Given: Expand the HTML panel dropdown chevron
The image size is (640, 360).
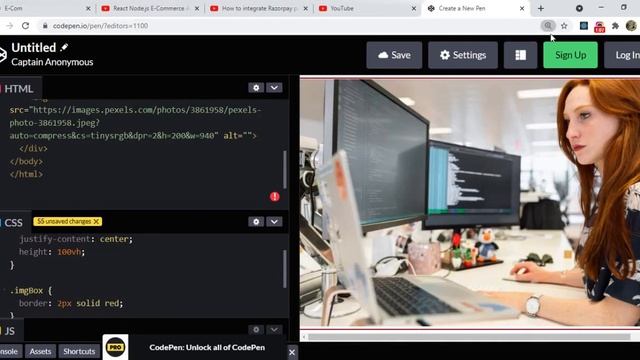Looking at the screenshot, I should point(274,88).
